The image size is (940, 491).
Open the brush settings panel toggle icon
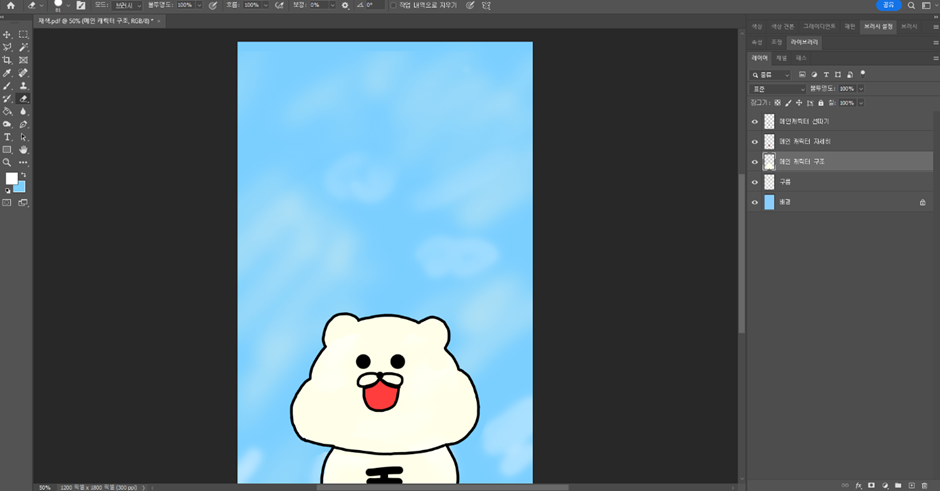(x=80, y=5)
